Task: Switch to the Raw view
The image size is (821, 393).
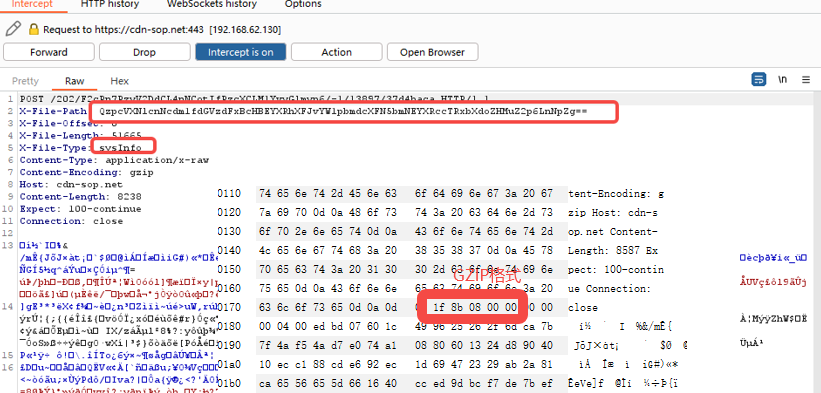Action: coord(74,81)
